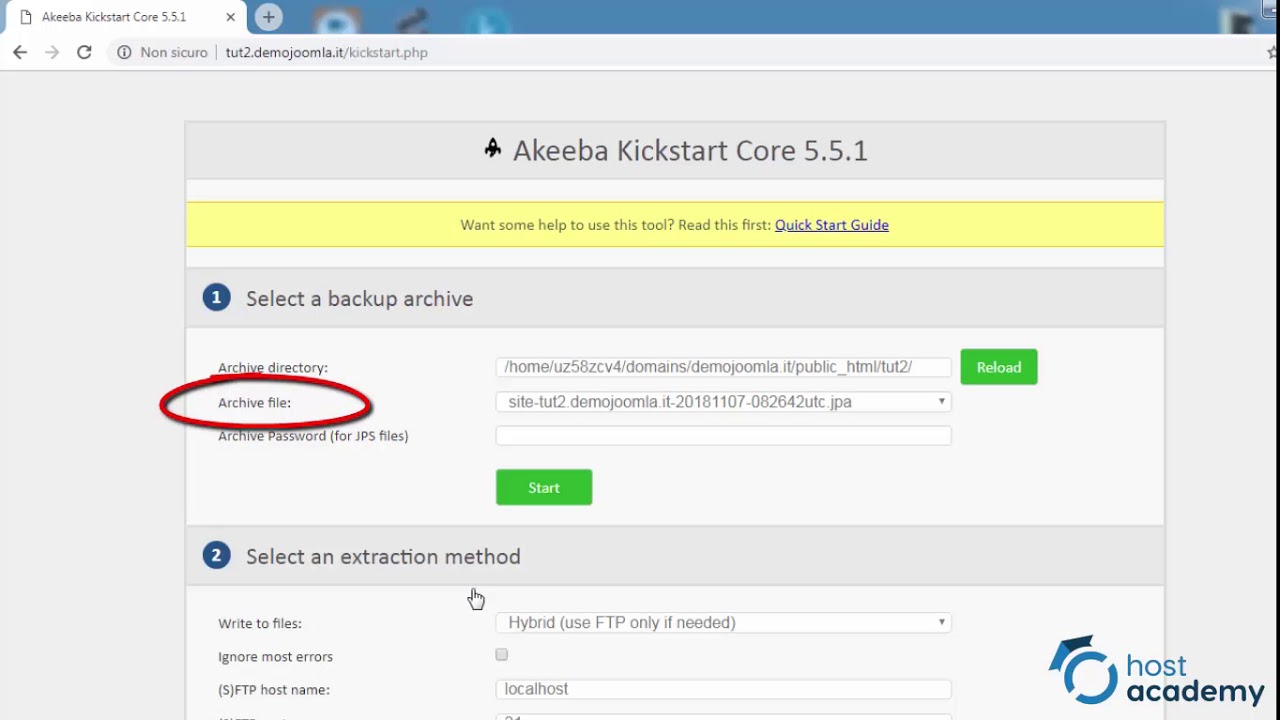Click the "Archive directory:" label
This screenshot has height=720, width=1280.
(x=273, y=368)
